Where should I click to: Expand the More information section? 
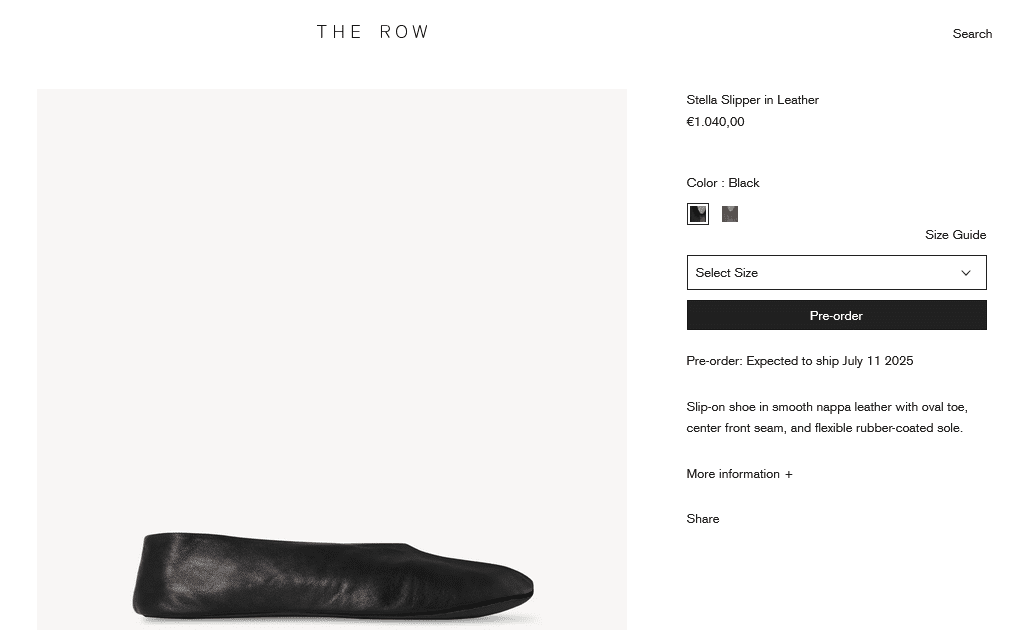point(733,474)
